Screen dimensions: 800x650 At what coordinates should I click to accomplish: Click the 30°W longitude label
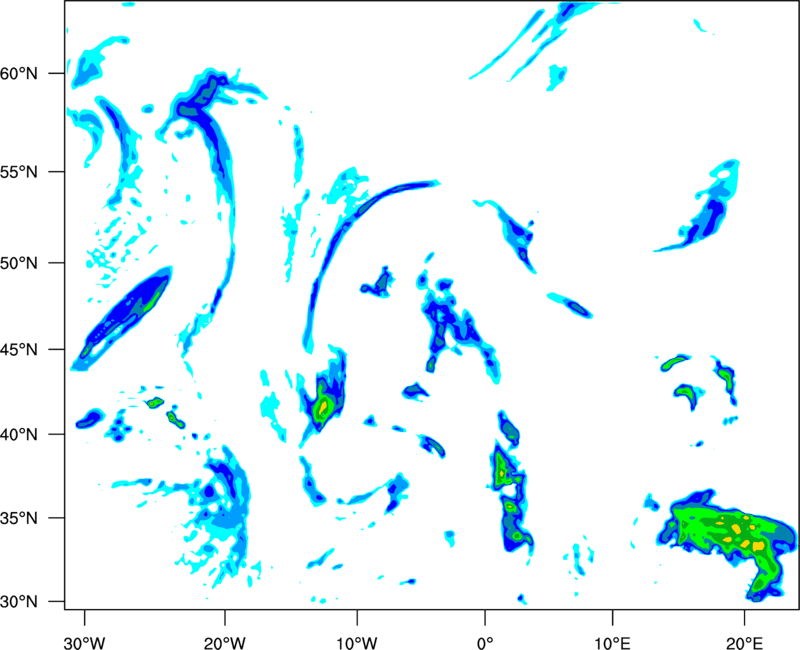pyautogui.click(x=84, y=643)
